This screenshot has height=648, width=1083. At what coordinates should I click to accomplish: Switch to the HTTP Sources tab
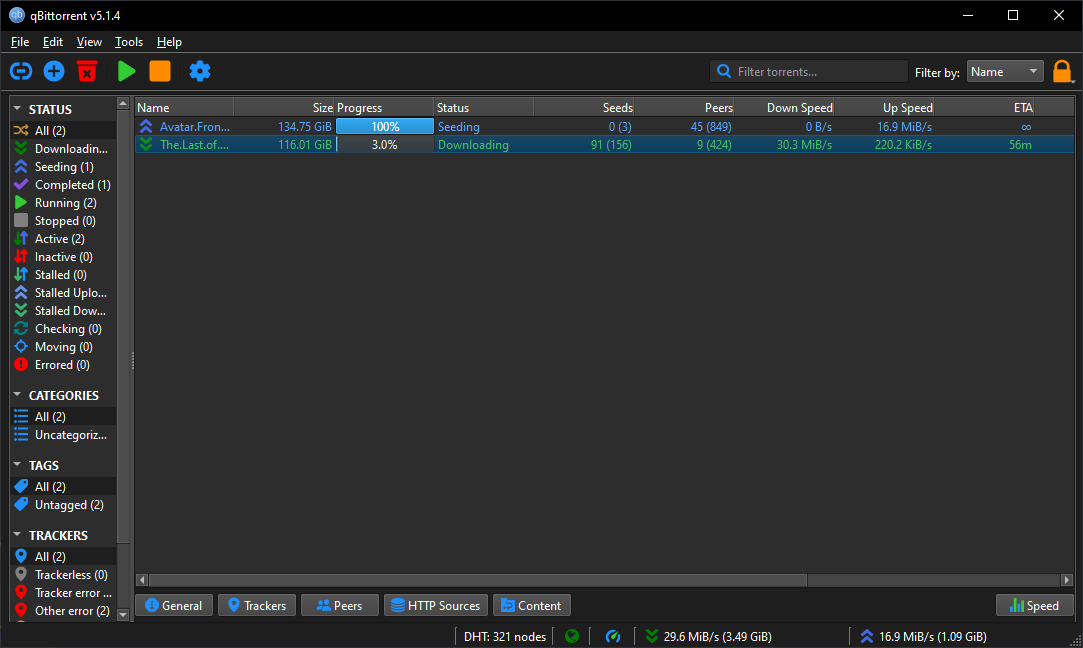point(436,605)
